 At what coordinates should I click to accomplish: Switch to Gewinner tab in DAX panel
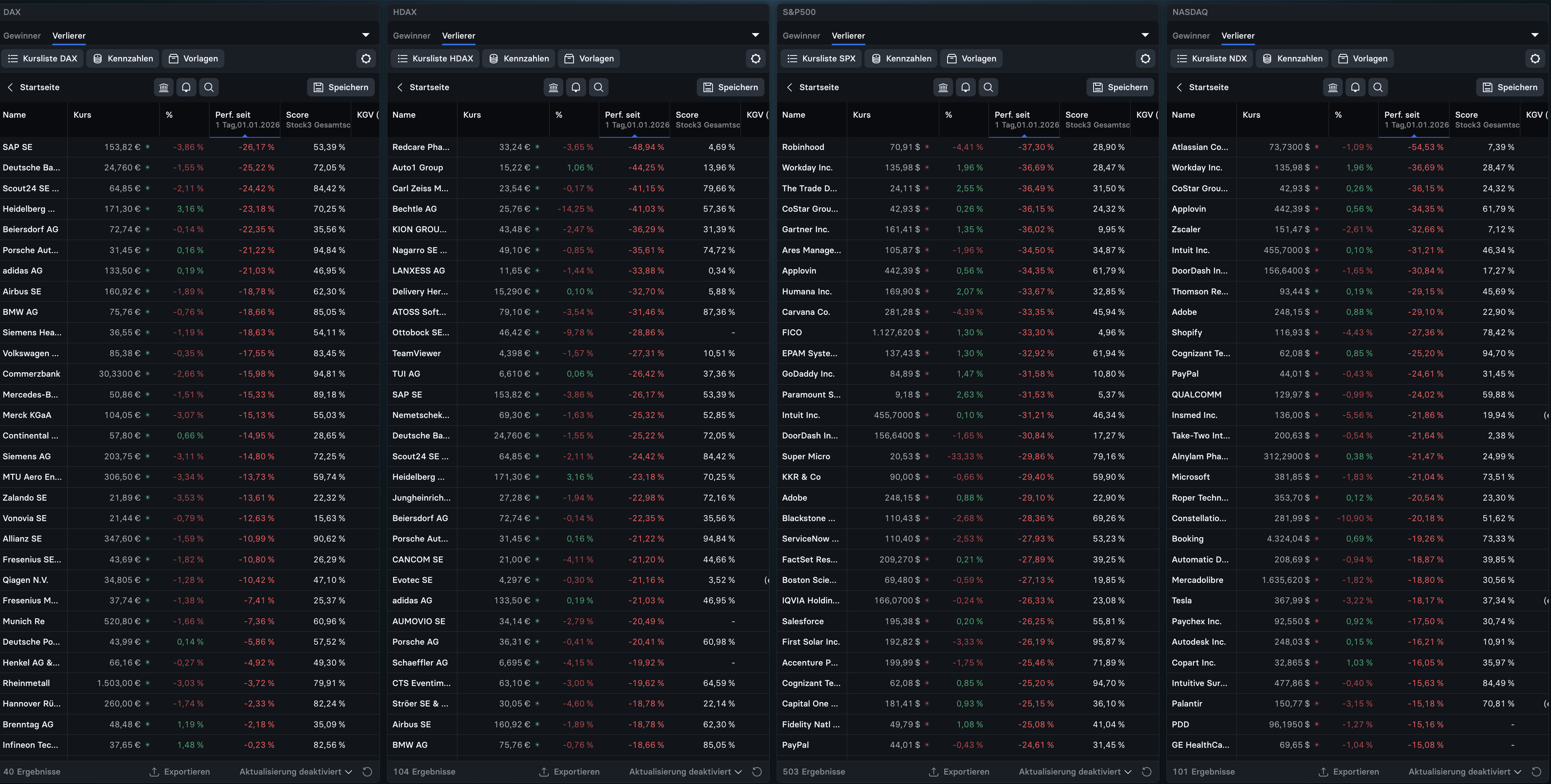pos(22,35)
